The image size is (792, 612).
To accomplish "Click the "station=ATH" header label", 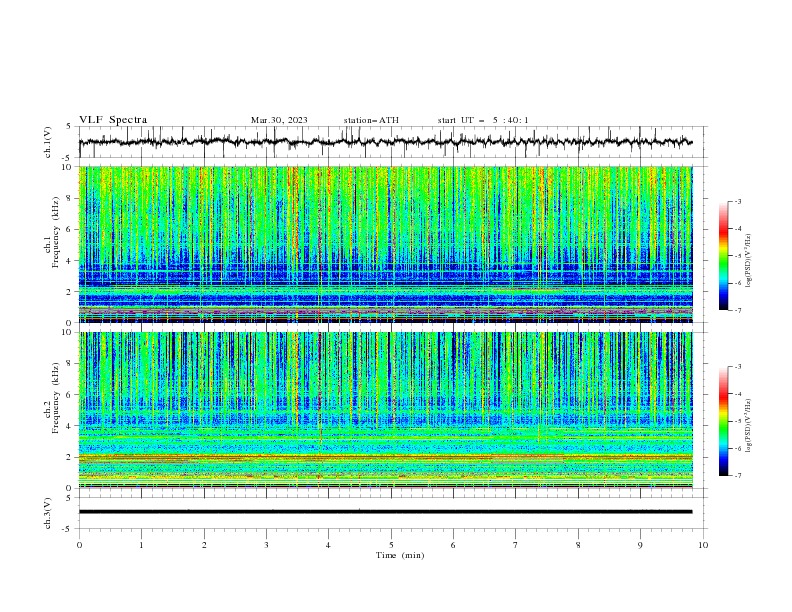I will tap(371, 120).
